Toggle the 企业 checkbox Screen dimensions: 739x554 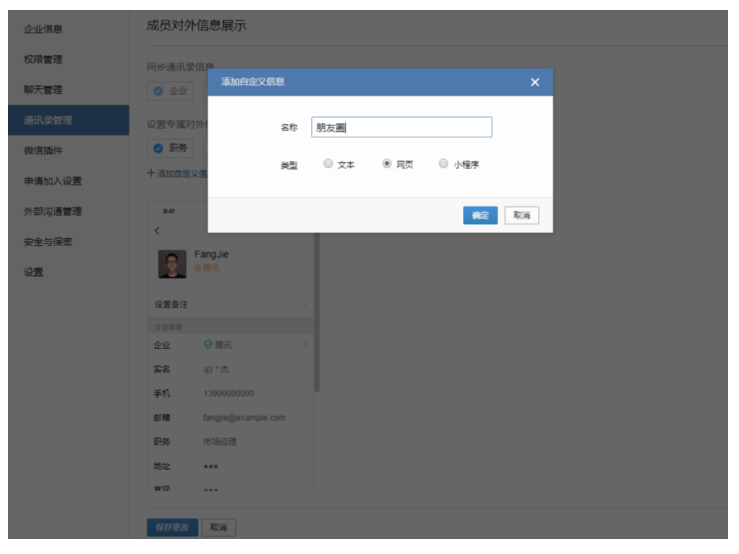click(x=157, y=91)
